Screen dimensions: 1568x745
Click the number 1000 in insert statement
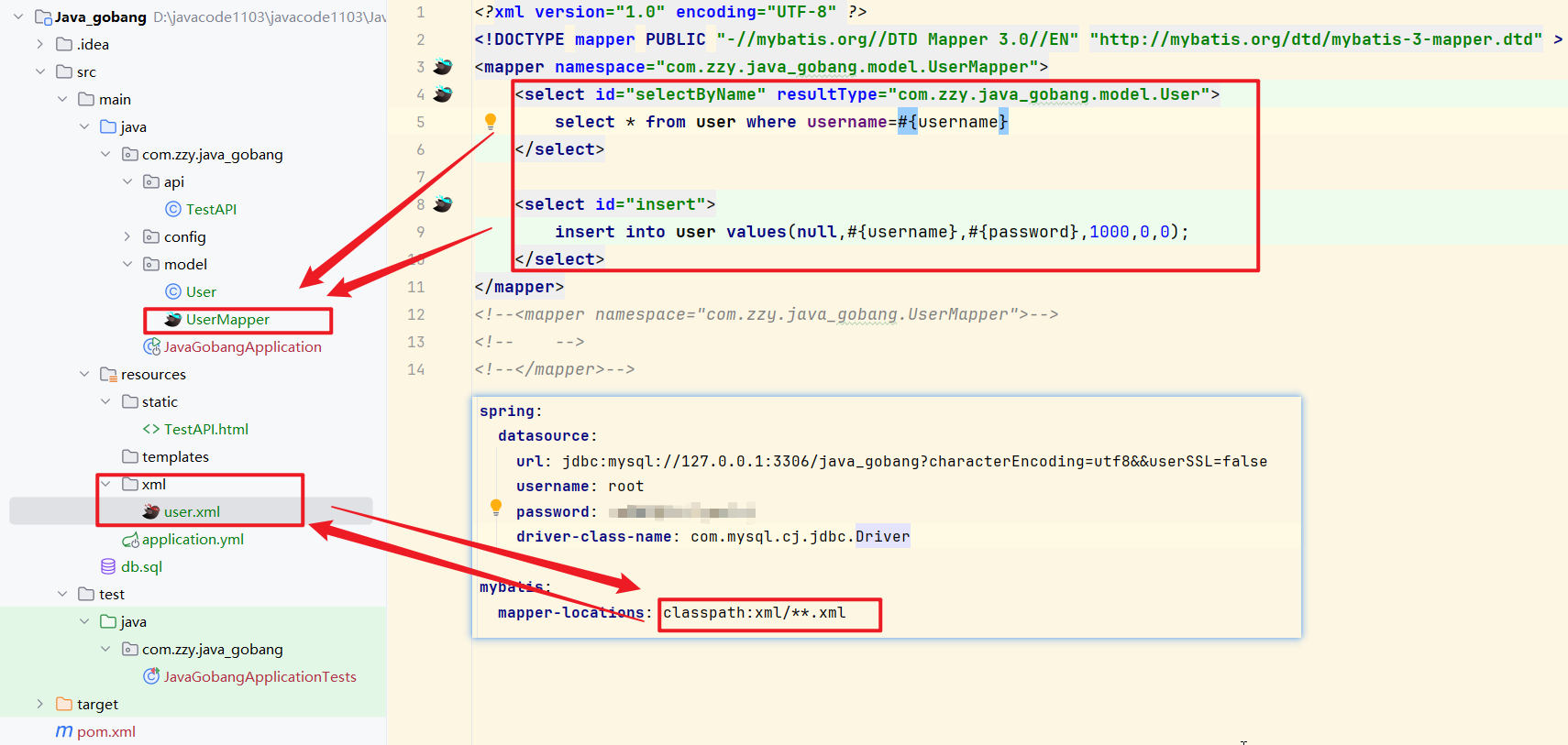point(1110,232)
